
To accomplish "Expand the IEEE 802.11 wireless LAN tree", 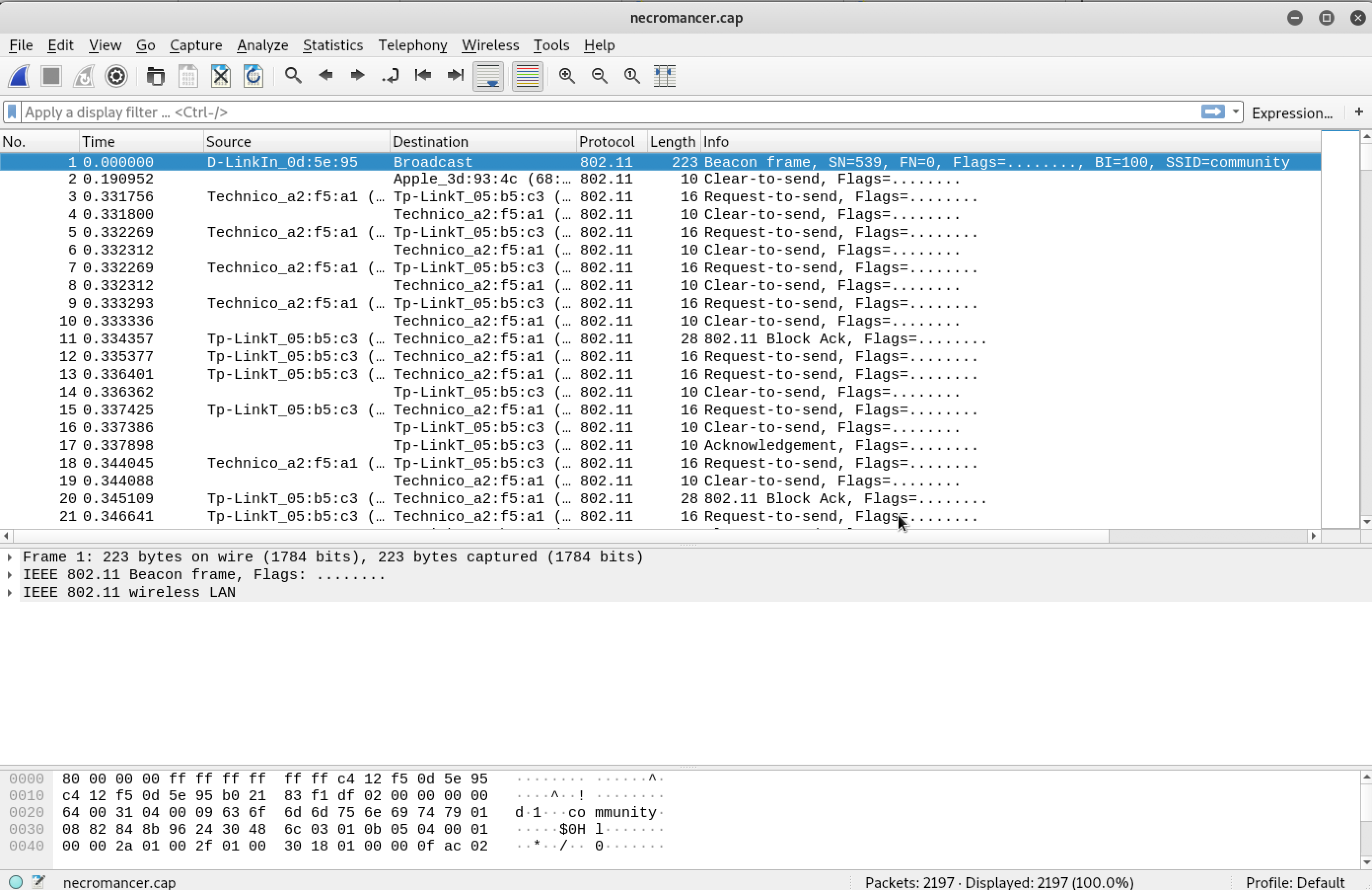I will [x=9, y=592].
